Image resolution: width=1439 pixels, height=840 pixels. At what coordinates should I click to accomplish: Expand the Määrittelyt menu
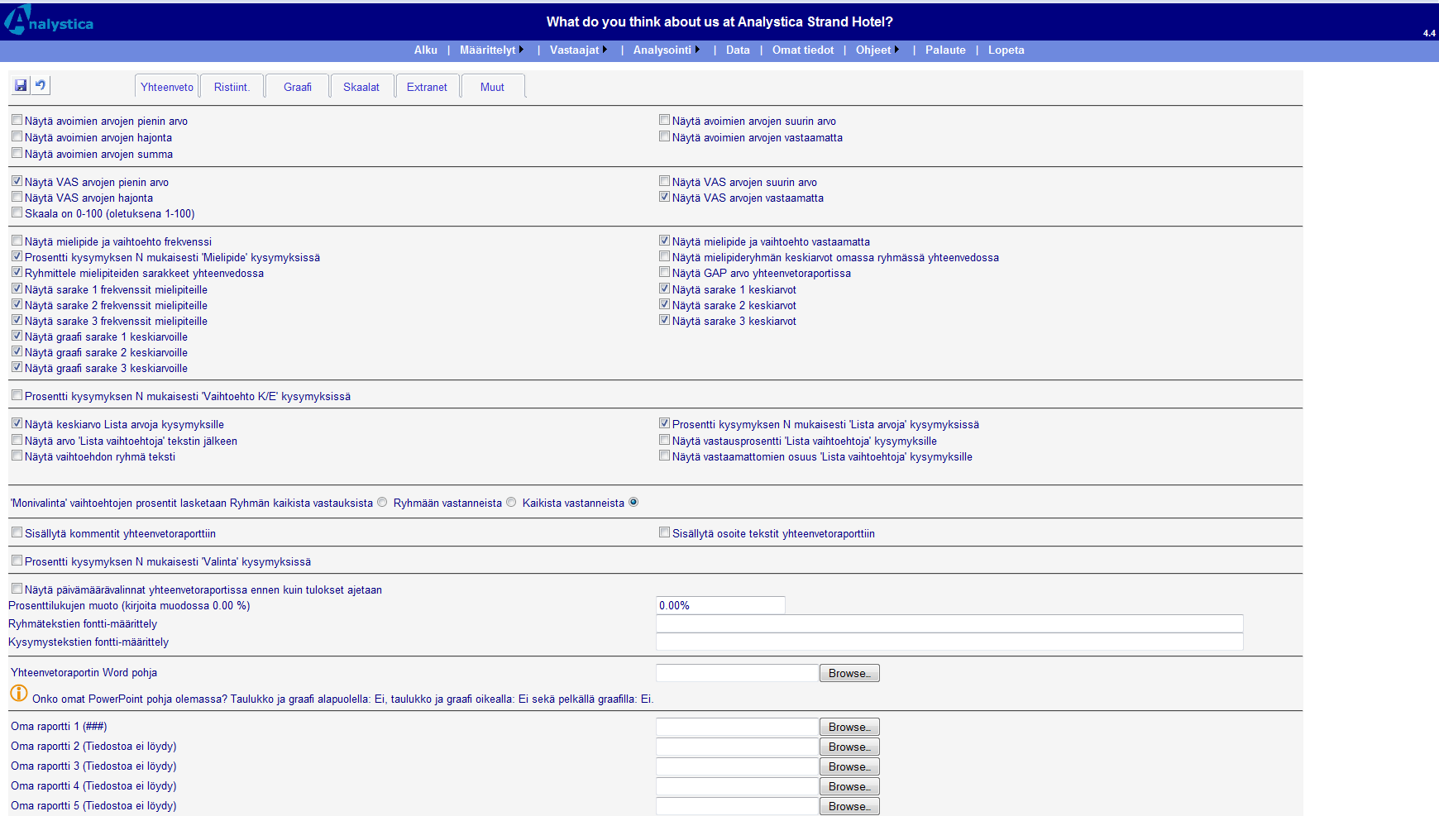[x=491, y=50]
